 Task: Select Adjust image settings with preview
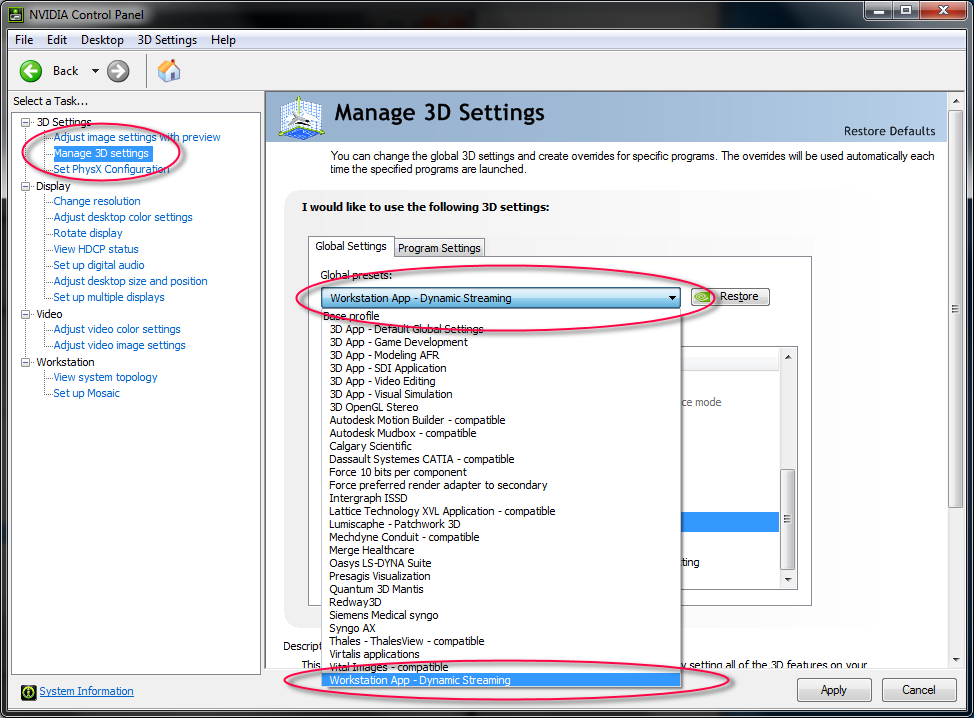click(137, 137)
